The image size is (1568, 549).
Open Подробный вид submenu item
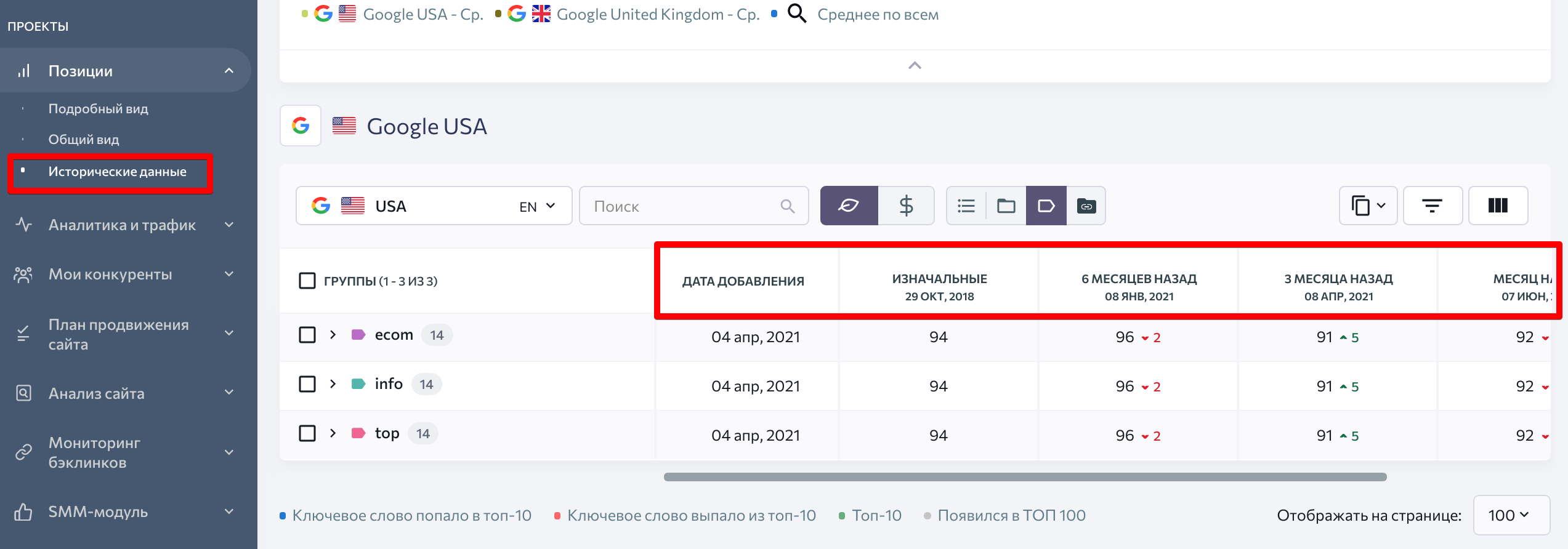point(99,109)
